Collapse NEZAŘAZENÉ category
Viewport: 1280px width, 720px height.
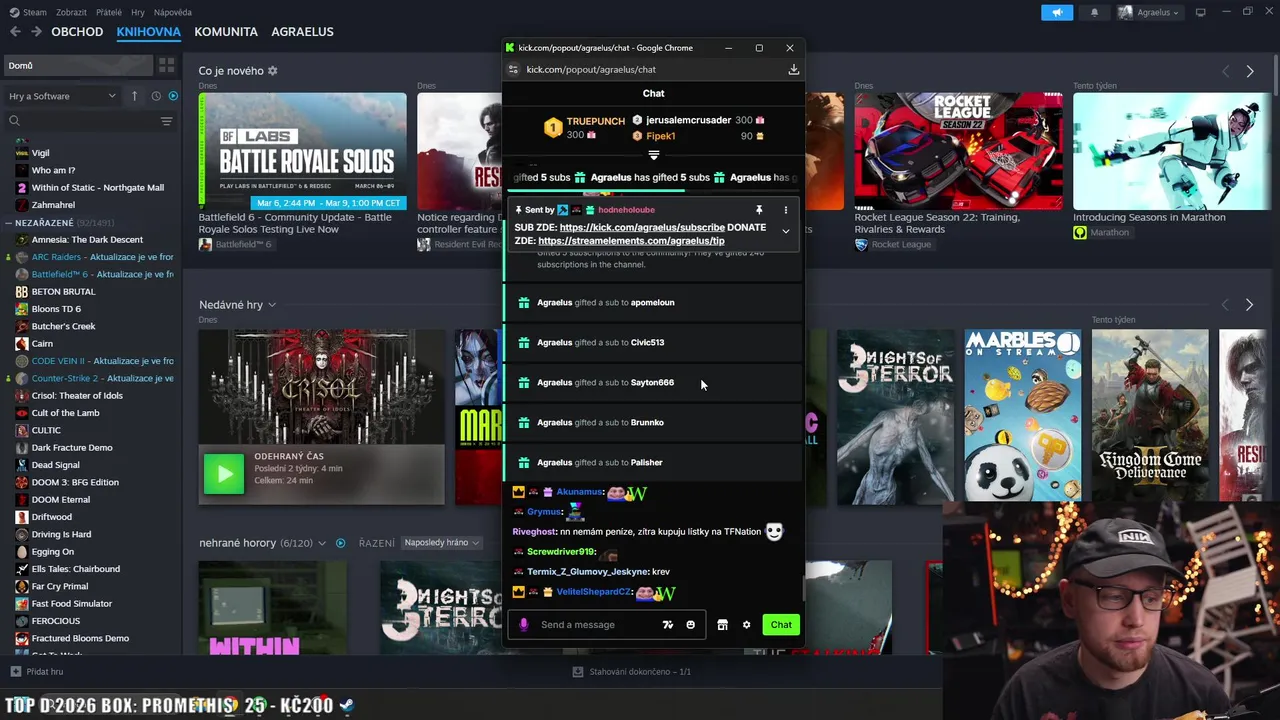[x=9, y=222]
